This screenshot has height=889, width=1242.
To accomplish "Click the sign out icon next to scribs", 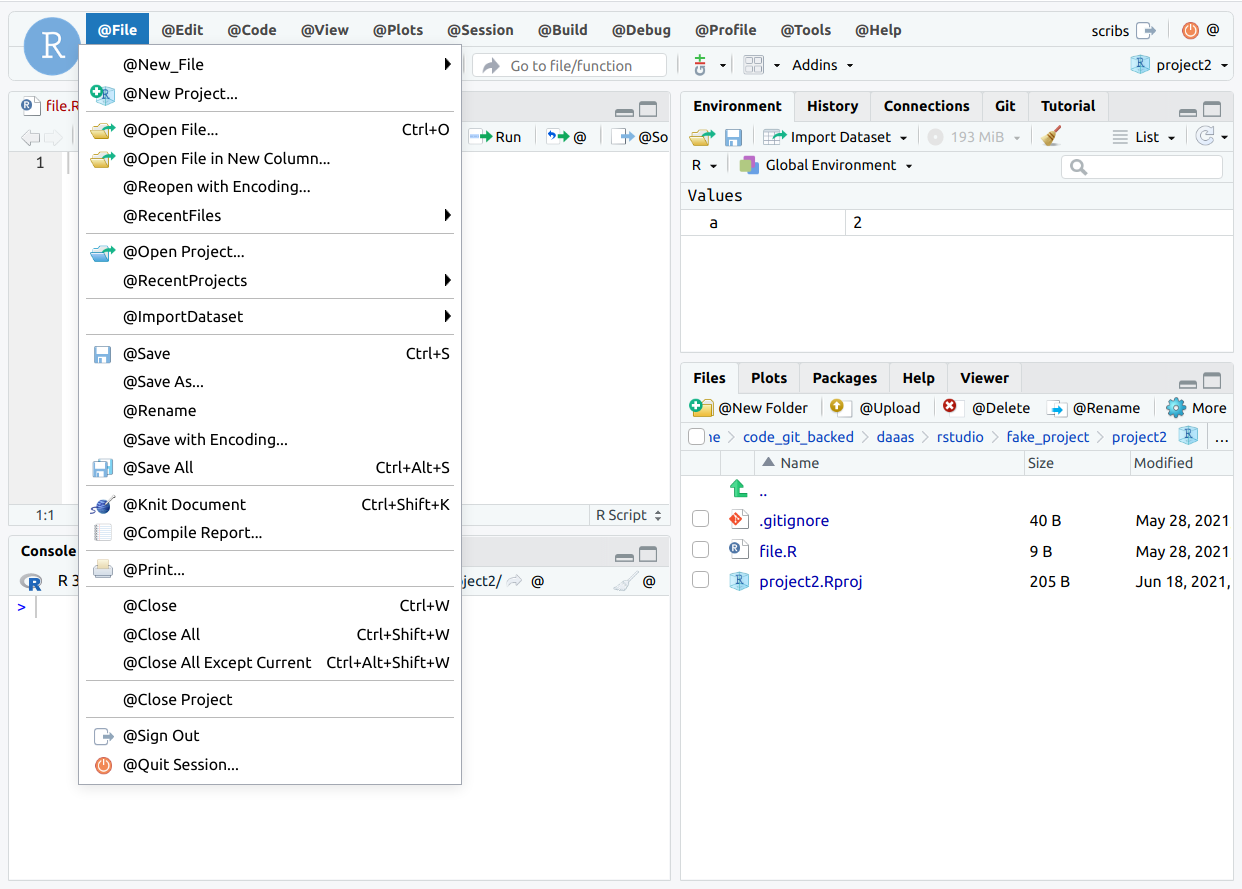I will pyautogui.click(x=1145, y=31).
